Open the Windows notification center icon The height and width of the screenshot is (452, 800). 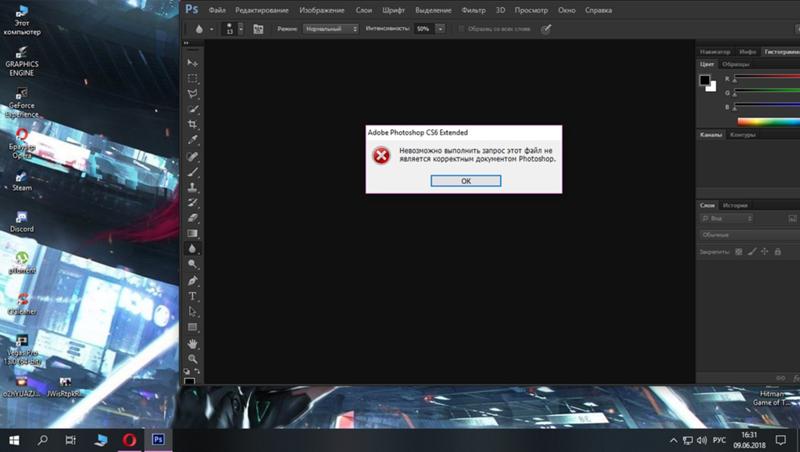[781, 440]
